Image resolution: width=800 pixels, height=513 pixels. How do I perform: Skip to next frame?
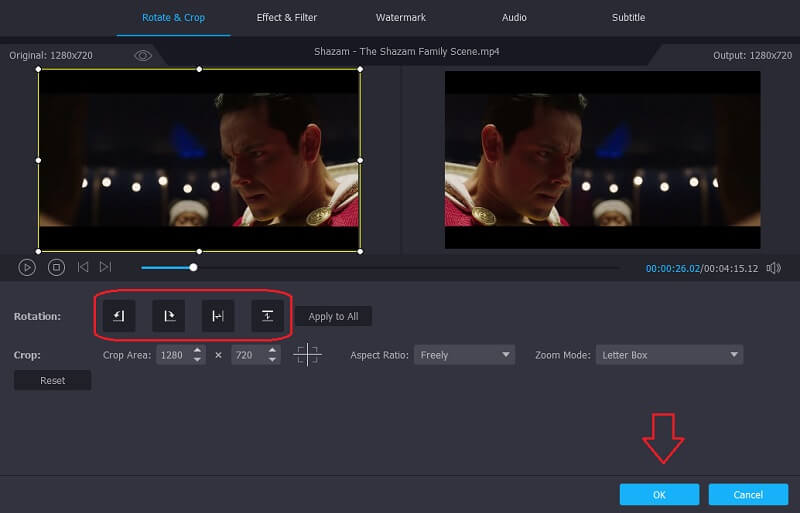[105, 267]
